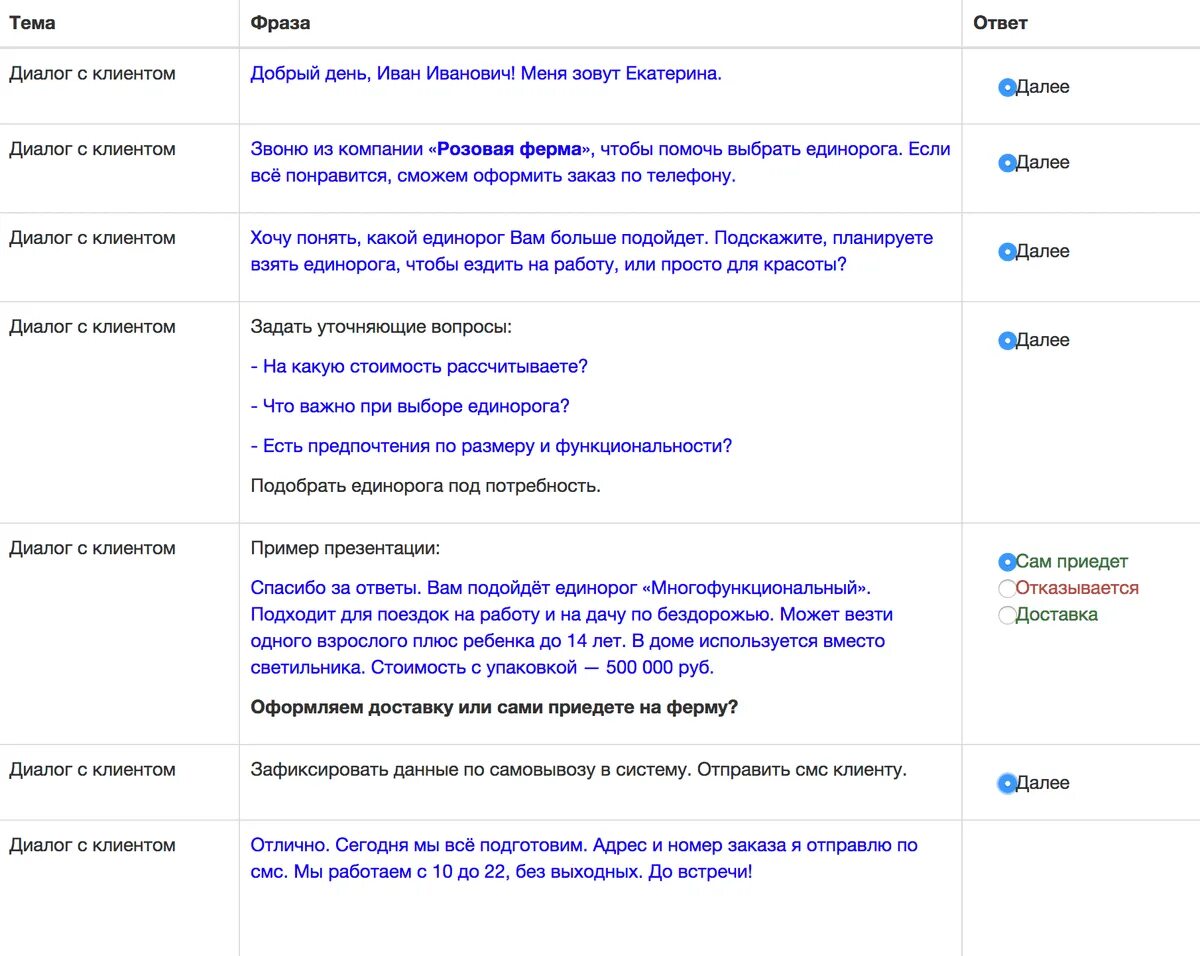Screen dimensions: 1200x956
Task: Click the 'Тема' column header
Action: [x=32, y=22]
